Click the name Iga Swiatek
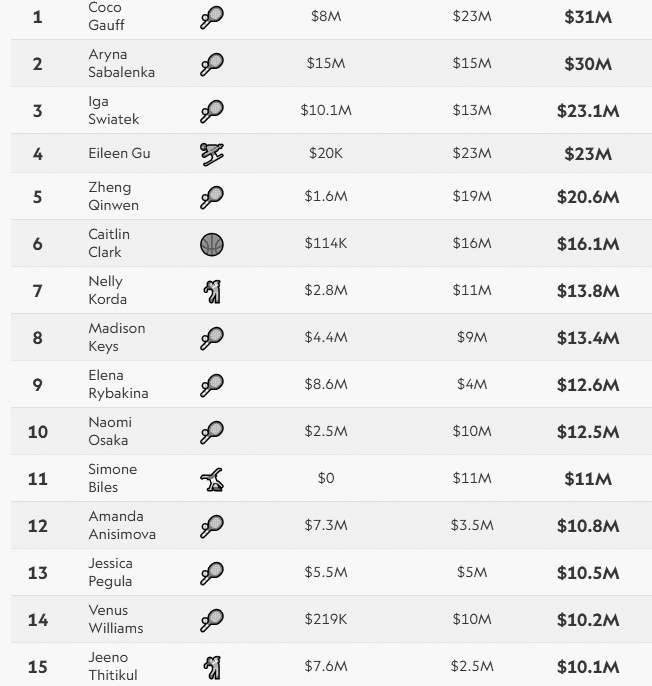 pos(113,110)
